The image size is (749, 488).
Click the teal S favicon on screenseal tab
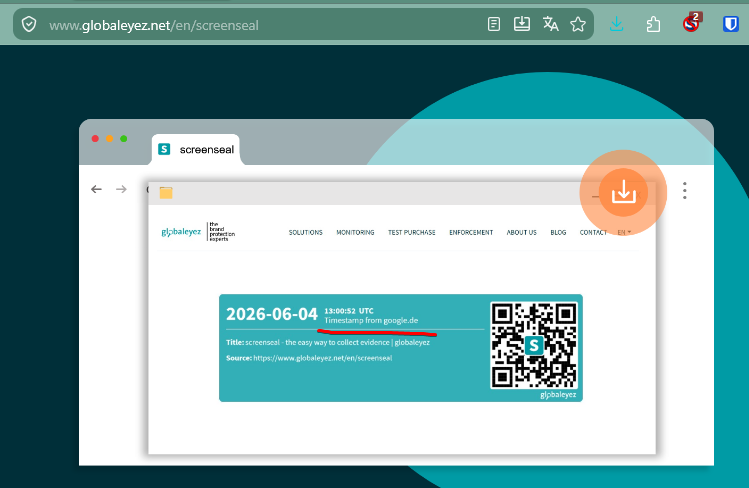(164, 149)
